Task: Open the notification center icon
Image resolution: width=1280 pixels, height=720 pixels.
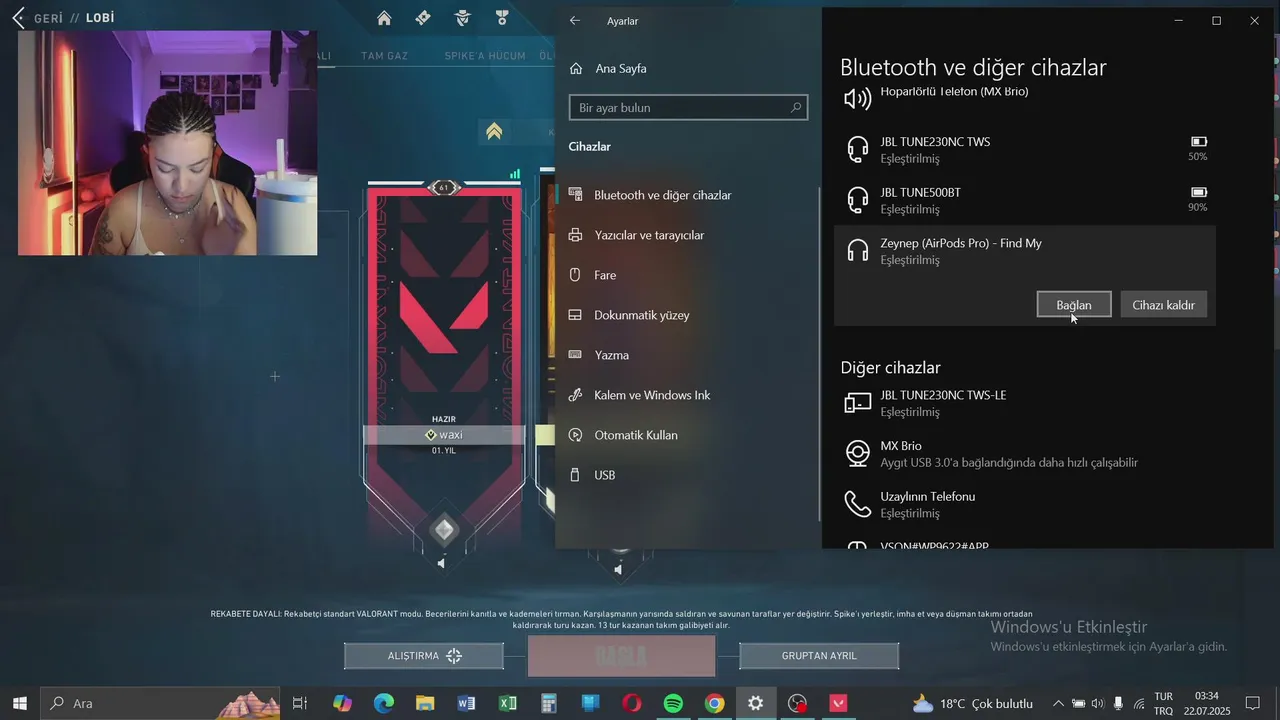Action: coord(1252,703)
